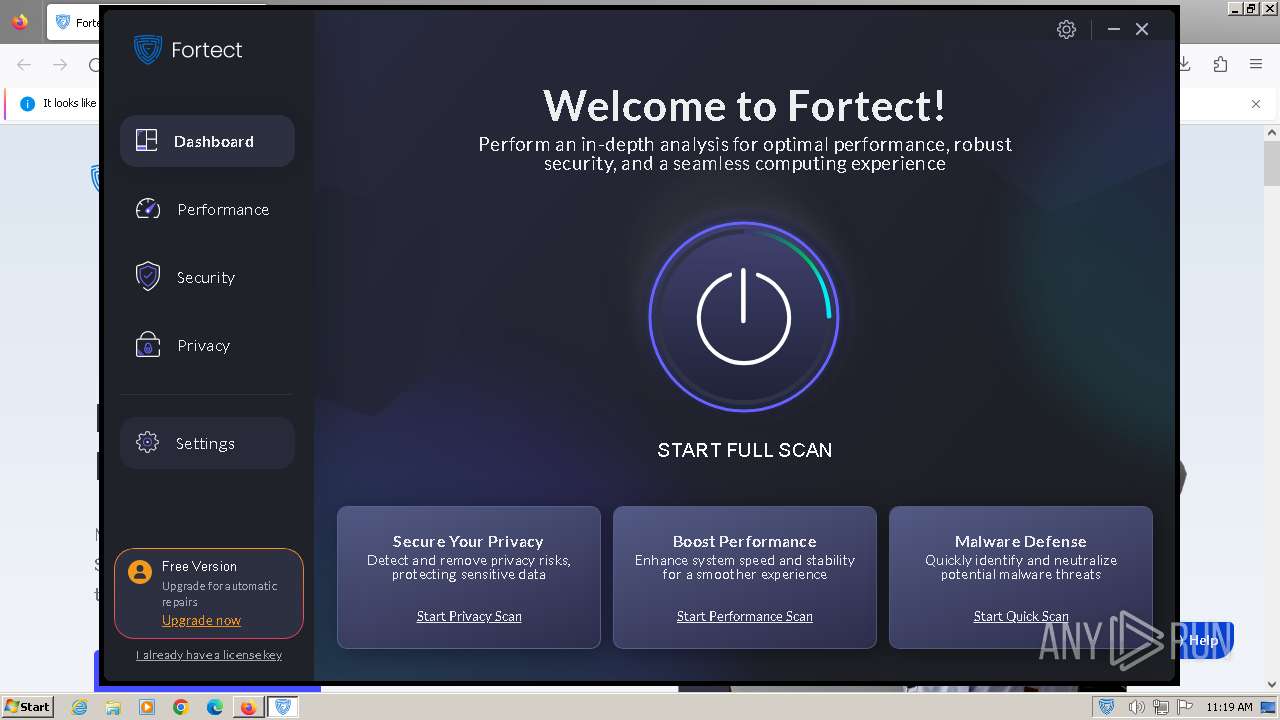
Task: Open Microsoft Edge from taskbar
Action: pyautogui.click(x=215, y=707)
